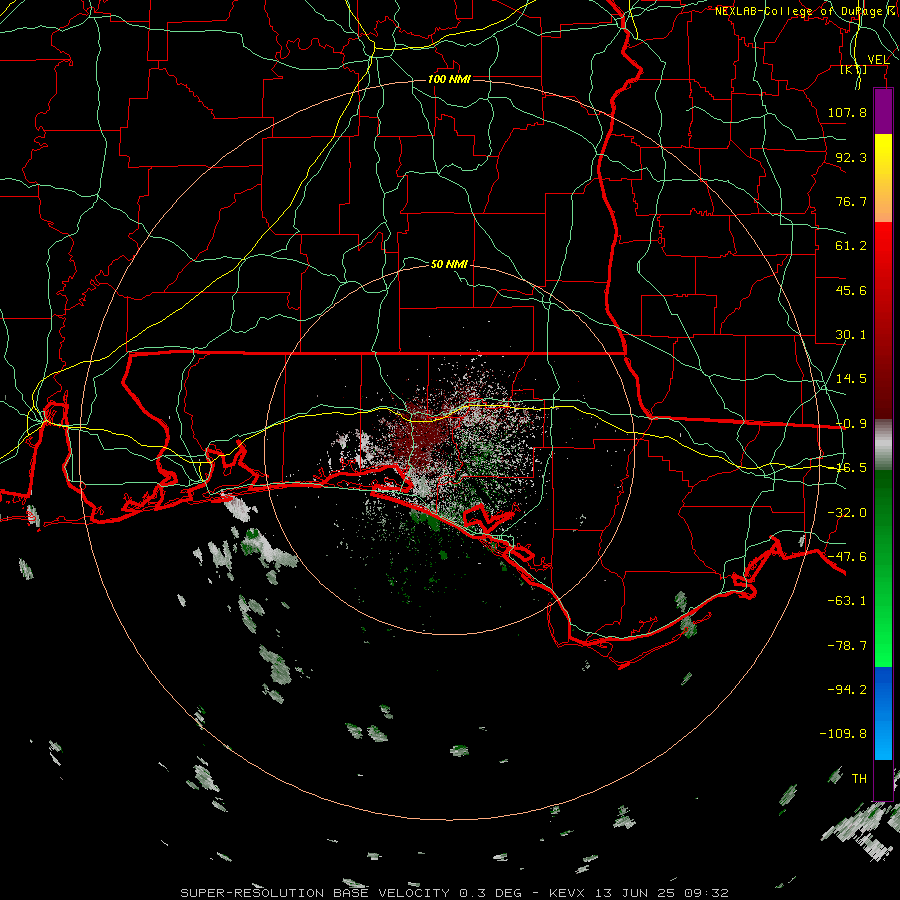Click the "KEVX" radar site identifier

(x=566, y=893)
